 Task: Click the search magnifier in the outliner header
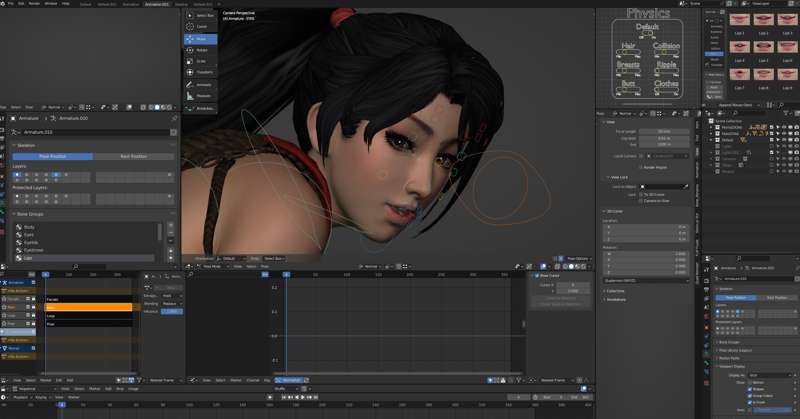point(735,113)
